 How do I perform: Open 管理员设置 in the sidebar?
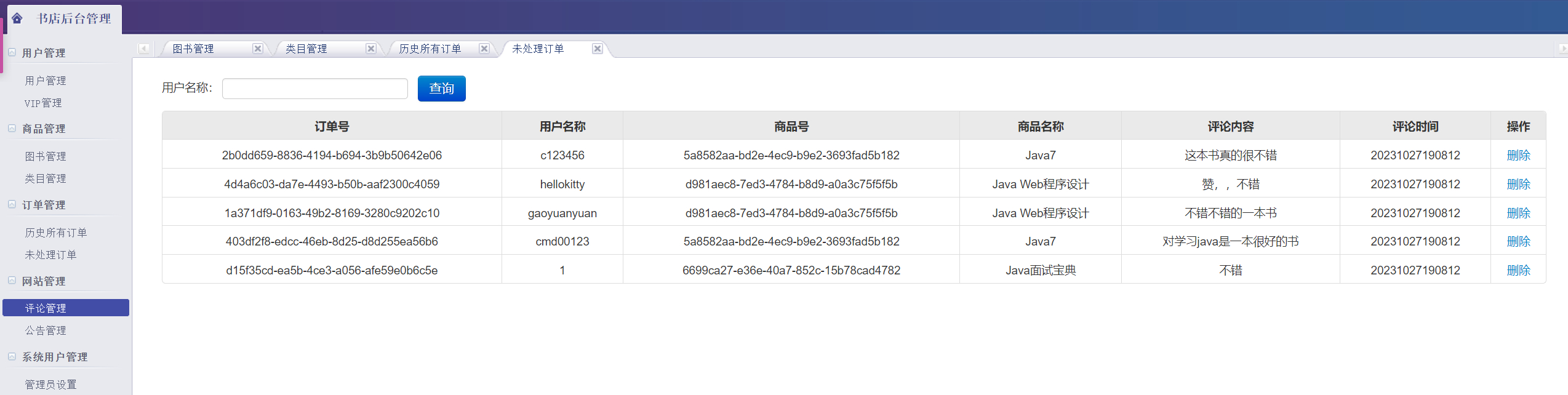[x=50, y=385]
